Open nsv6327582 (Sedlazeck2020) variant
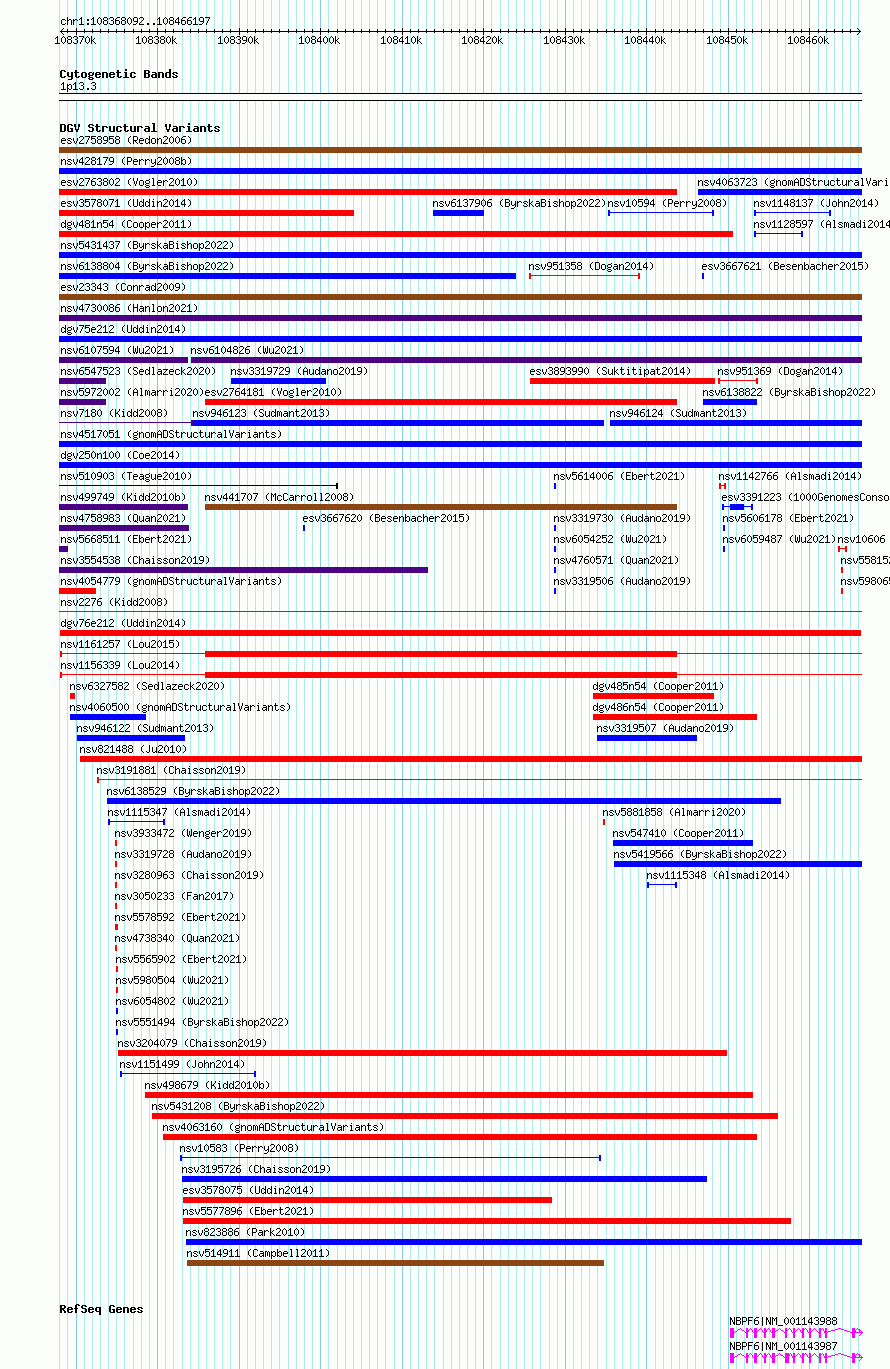The height and width of the screenshot is (1369, 890). click(147, 686)
